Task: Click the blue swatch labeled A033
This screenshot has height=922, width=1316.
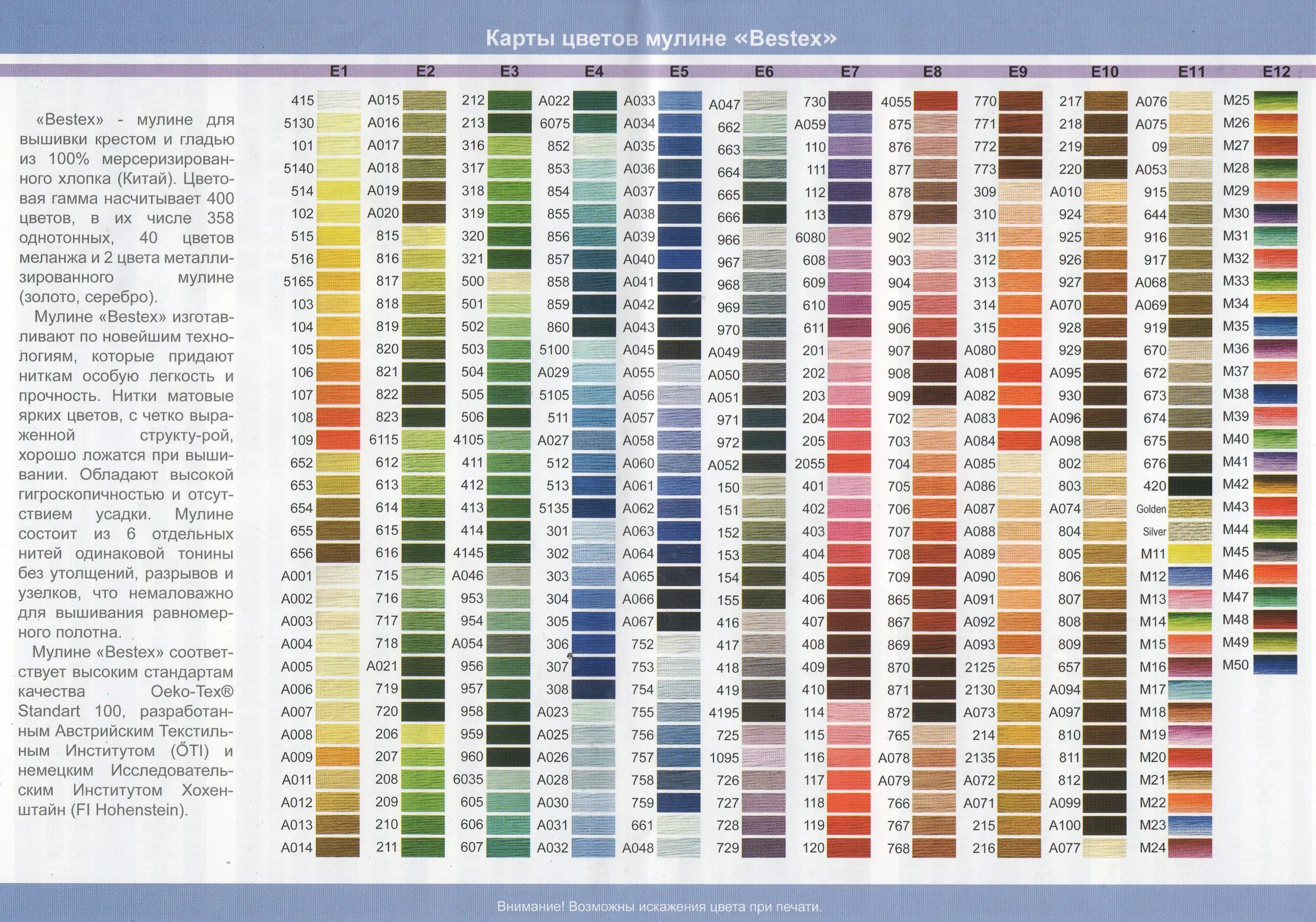Action: pos(680,100)
